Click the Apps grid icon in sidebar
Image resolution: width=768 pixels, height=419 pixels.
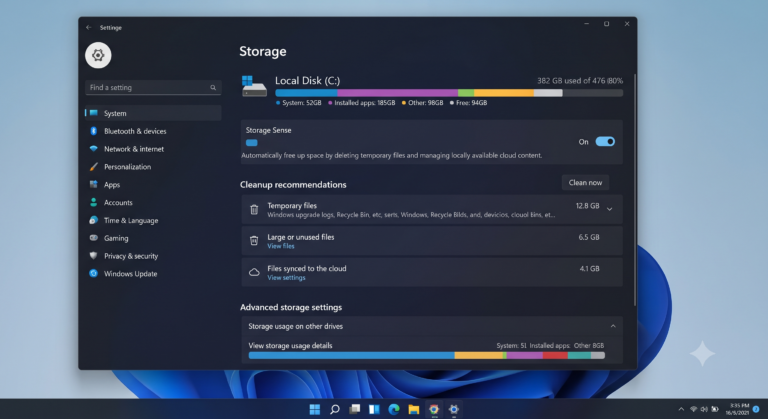tap(94, 184)
